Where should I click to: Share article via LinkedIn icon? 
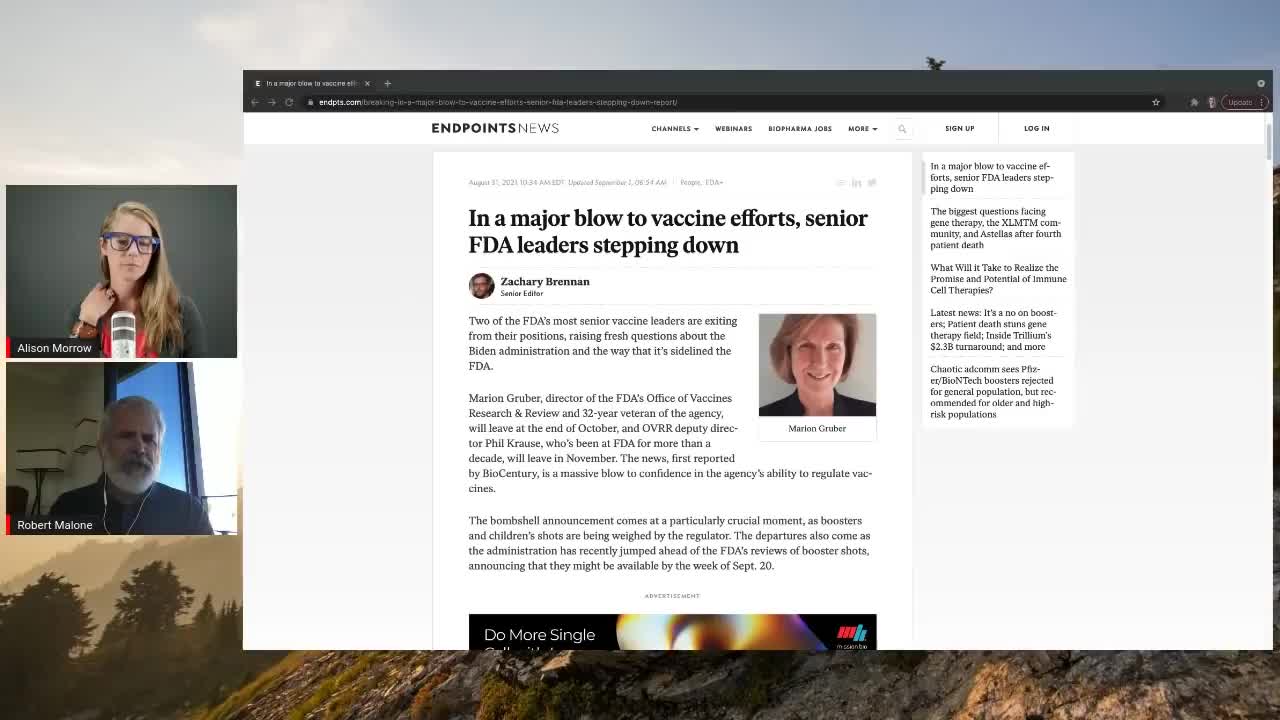856,183
